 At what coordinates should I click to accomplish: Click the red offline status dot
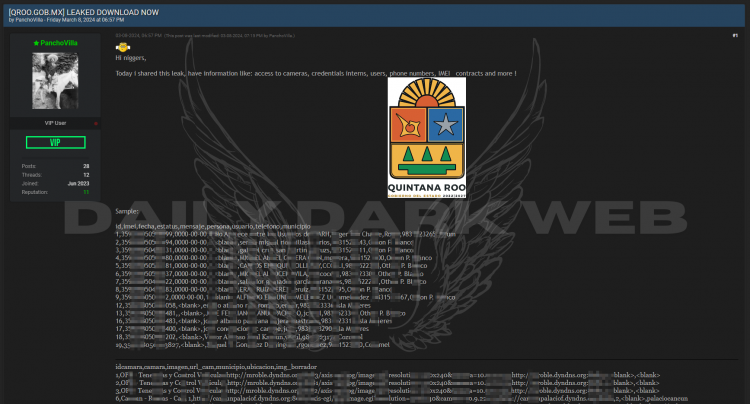coord(96,123)
